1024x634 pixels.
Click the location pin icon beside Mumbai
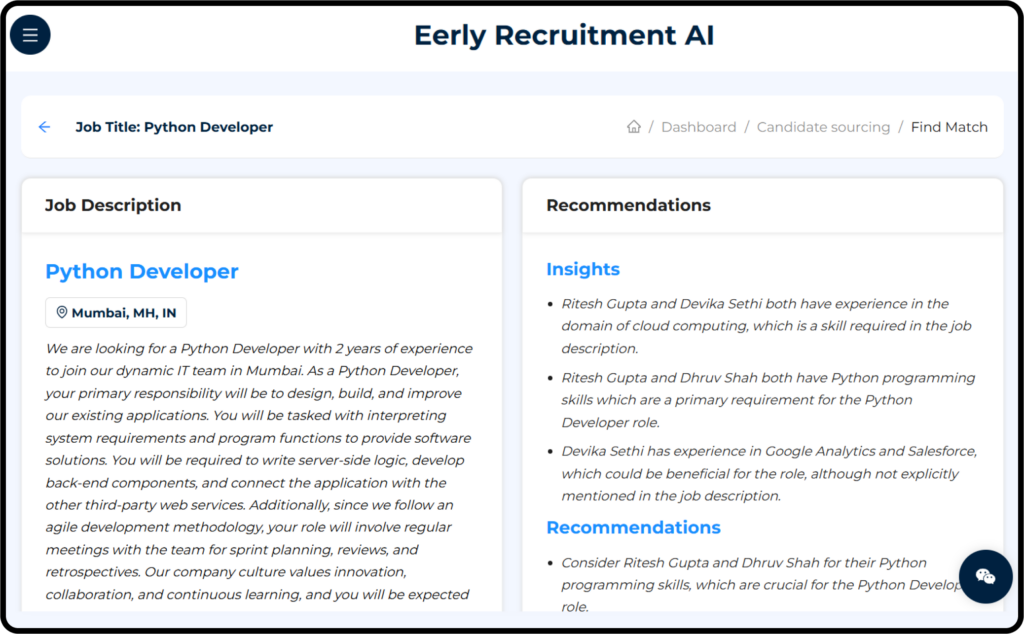(62, 313)
